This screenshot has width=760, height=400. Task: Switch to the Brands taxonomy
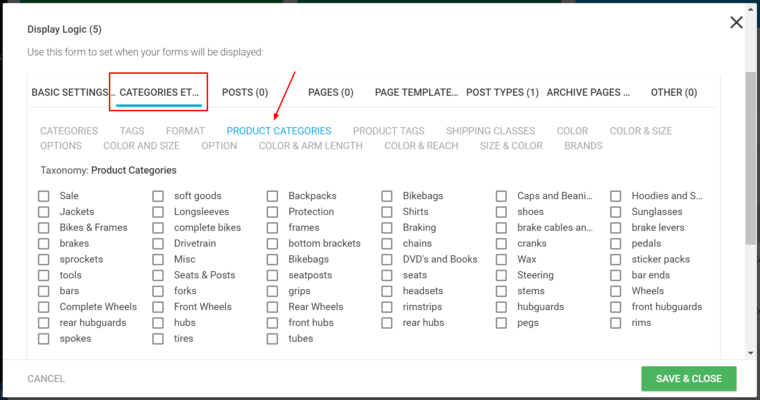point(583,146)
